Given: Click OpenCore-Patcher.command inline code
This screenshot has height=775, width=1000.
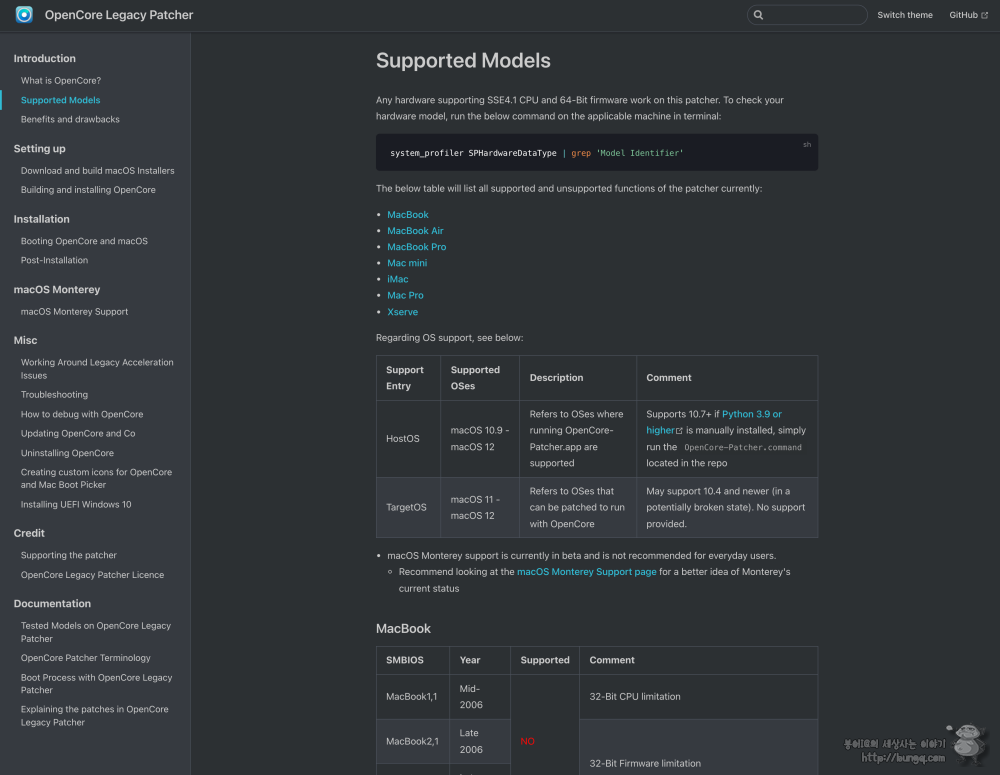Looking at the screenshot, I should point(742,447).
